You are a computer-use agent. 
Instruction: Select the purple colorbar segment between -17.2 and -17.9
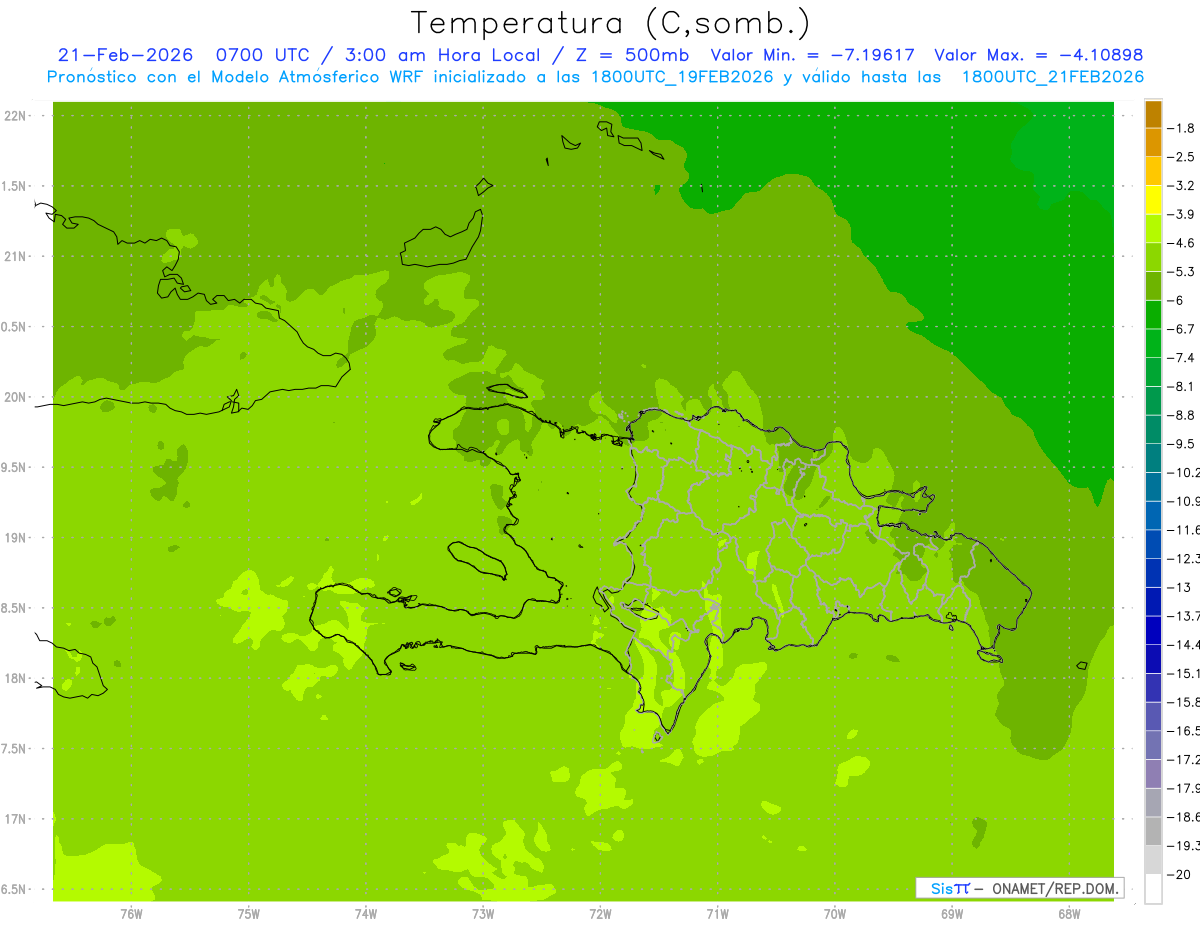tap(1153, 774)
